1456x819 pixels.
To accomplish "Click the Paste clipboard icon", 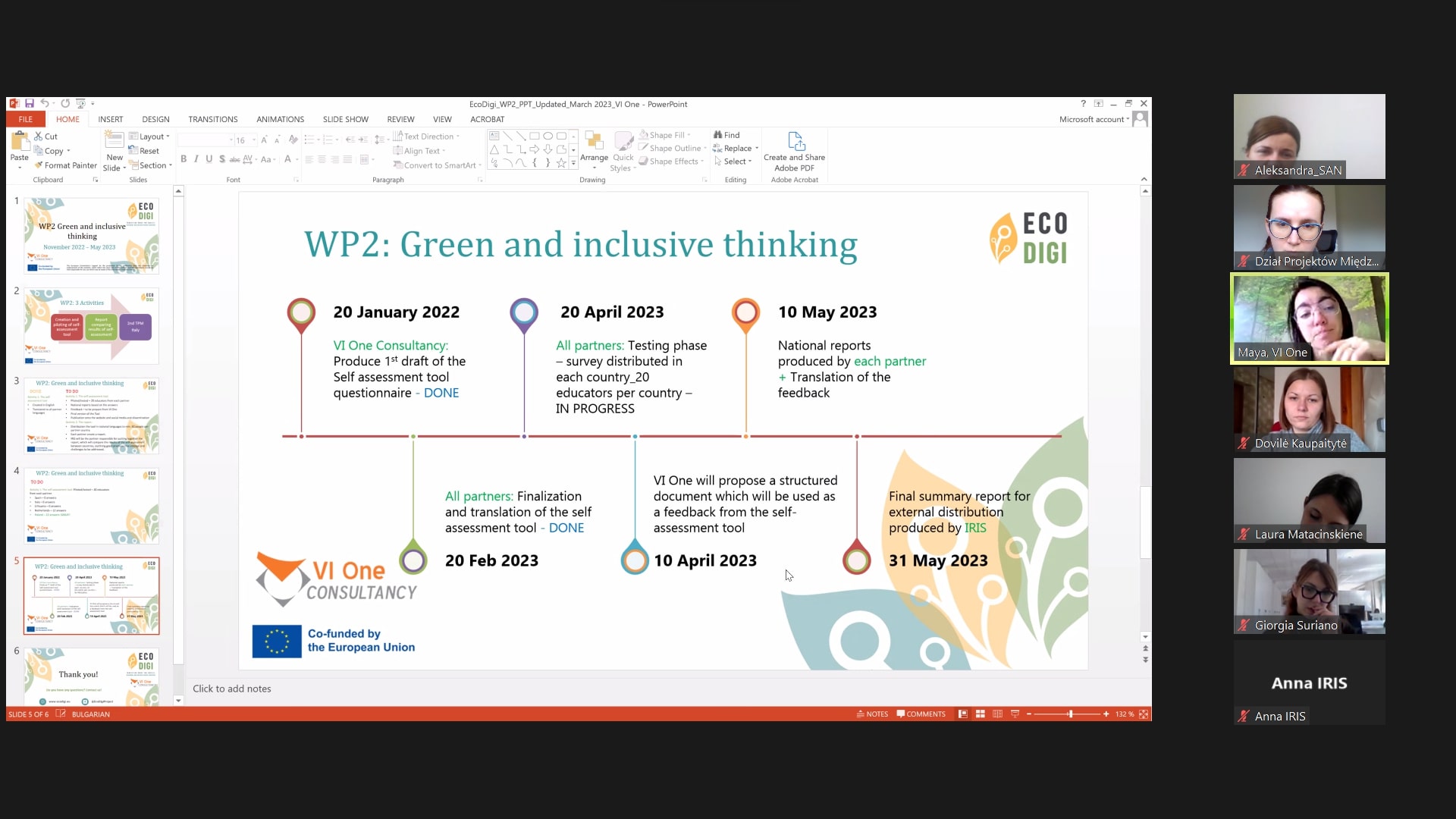I will [20, 142].
